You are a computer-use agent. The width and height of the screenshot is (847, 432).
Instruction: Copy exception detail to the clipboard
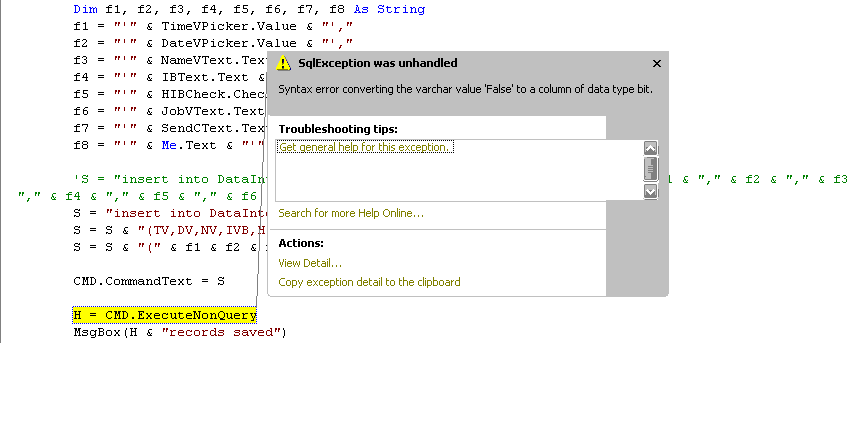[x=369, y=282]
